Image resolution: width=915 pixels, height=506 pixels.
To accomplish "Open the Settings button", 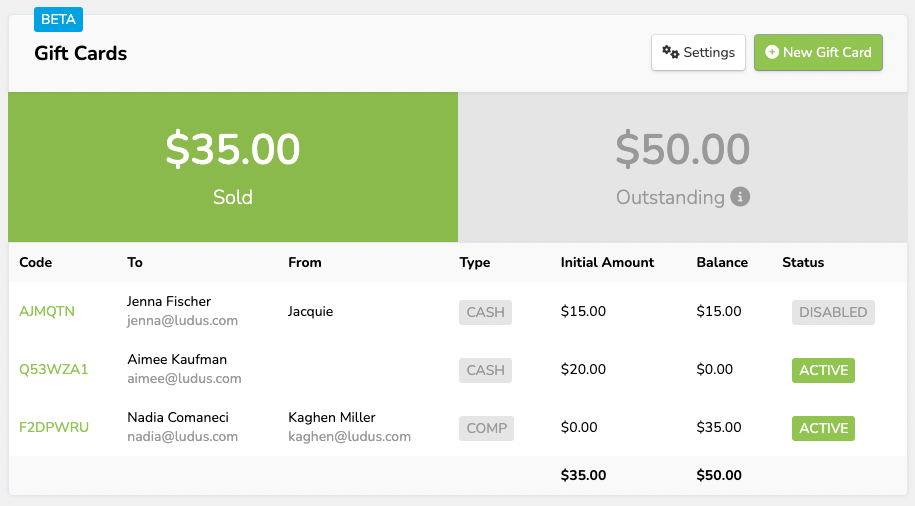I will (x=698, y=52).
